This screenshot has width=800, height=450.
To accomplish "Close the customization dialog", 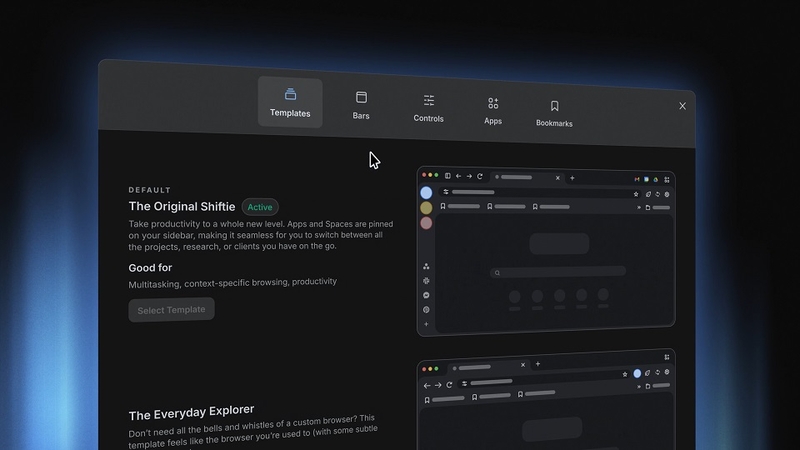I will 682,106.
